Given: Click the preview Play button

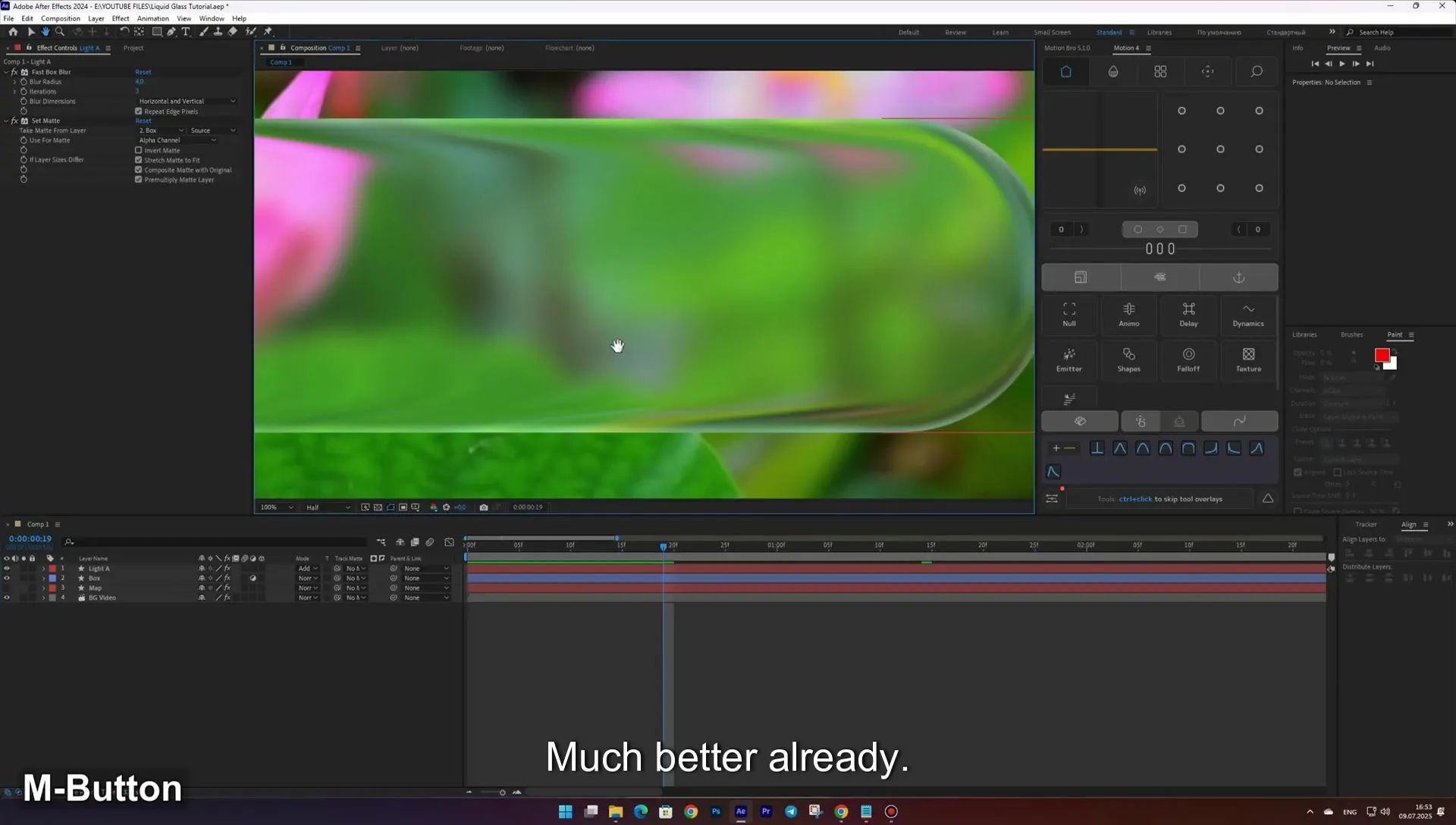Looking at the screenshot, I should [1341, 64].
